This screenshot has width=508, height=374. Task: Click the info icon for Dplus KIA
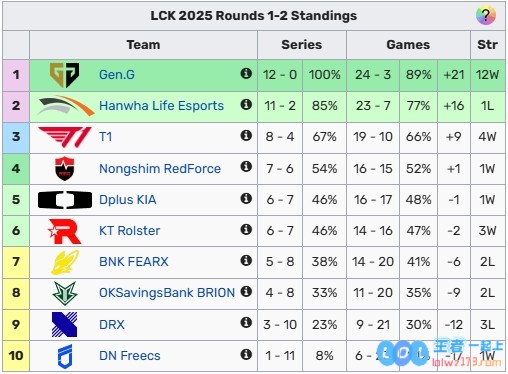pyautogui.click(x=246, y=199)
